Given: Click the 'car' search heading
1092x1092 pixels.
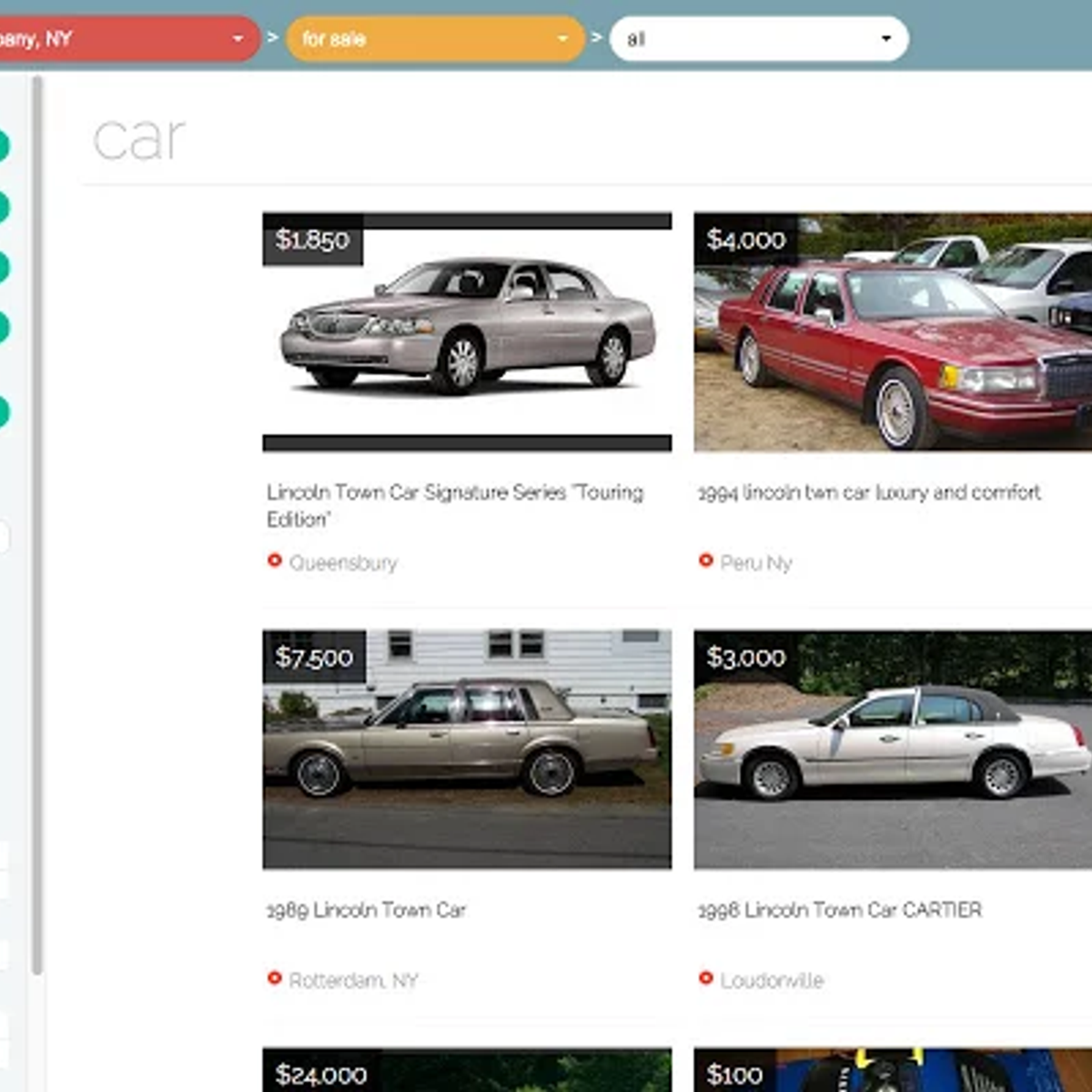Looking at the screenshot, I should [x=139, y=138].
